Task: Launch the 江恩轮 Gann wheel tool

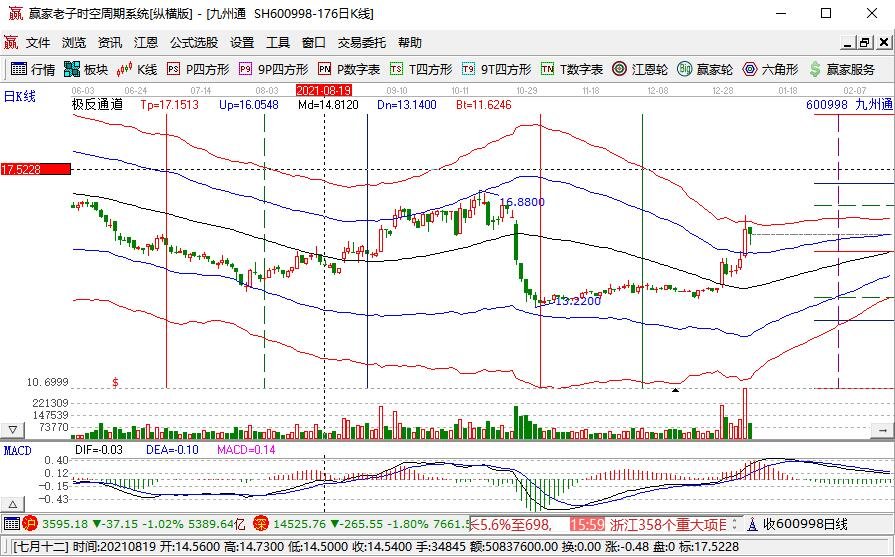Action: click(x=640, y=70)
